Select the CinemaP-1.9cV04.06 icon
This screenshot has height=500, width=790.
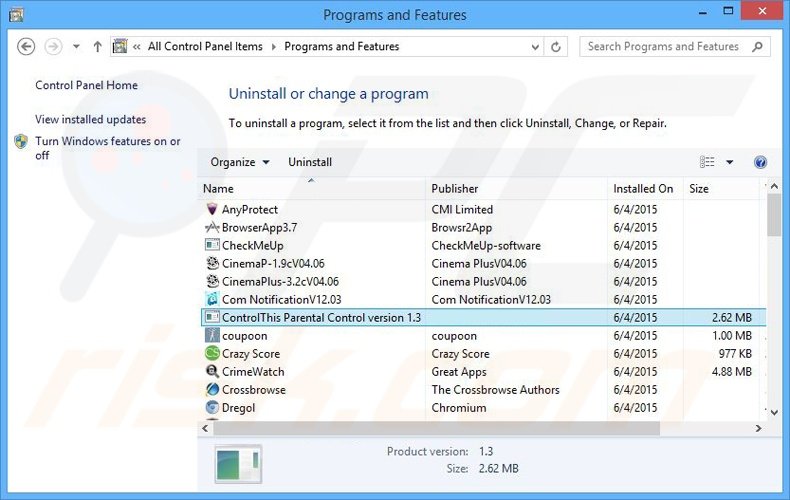[x=212, y=263]
